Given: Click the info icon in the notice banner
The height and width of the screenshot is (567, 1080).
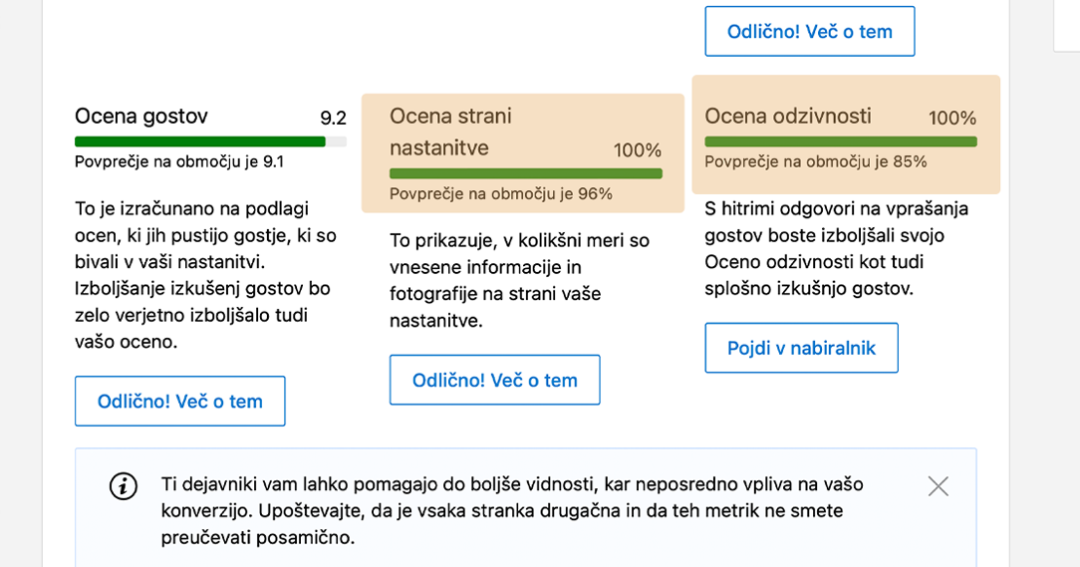Looking at the screenshot, I should [123, 486].
